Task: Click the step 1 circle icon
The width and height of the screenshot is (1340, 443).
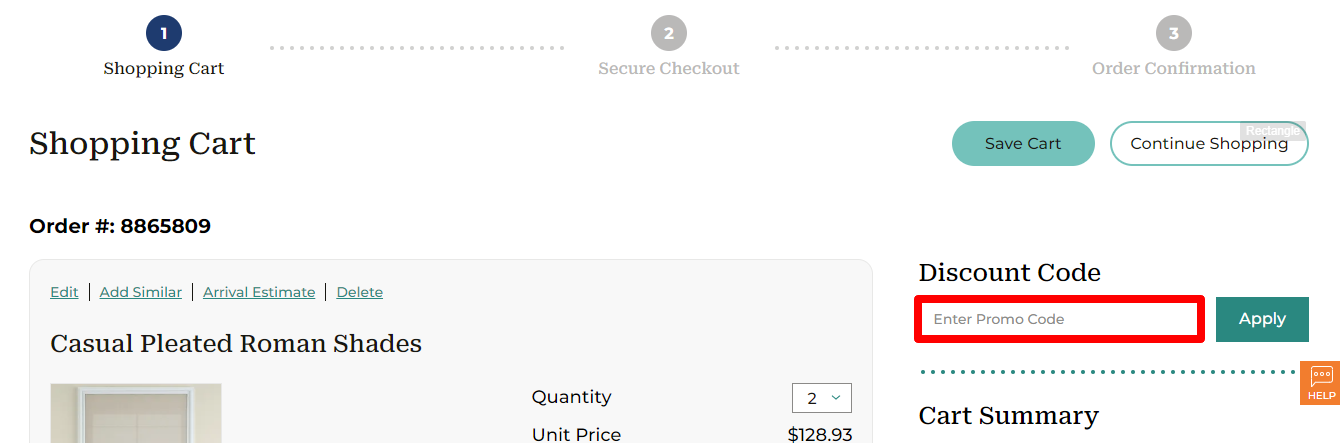Action: (x=163, y=33)
